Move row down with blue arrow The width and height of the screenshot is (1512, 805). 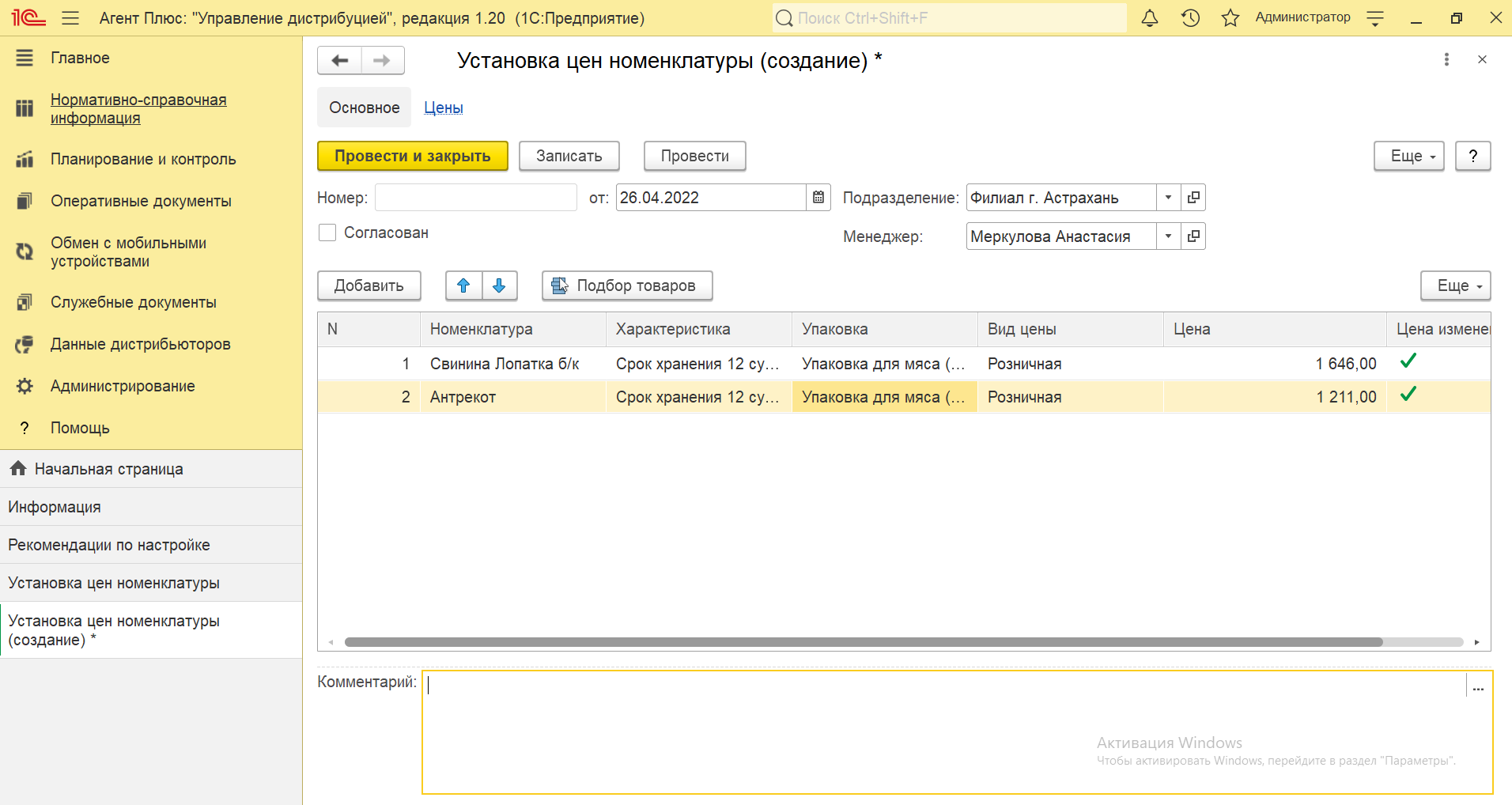tap(499, 285)
